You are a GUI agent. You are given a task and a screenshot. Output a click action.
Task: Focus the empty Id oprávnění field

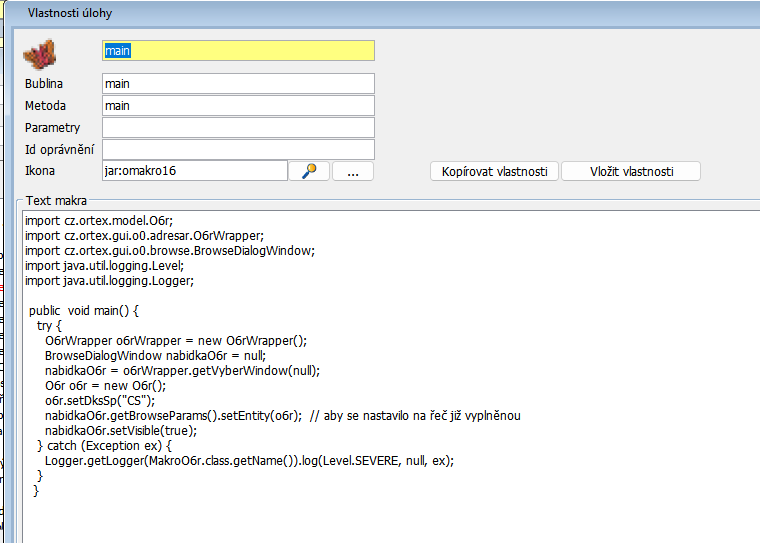[x=238, y=150]
